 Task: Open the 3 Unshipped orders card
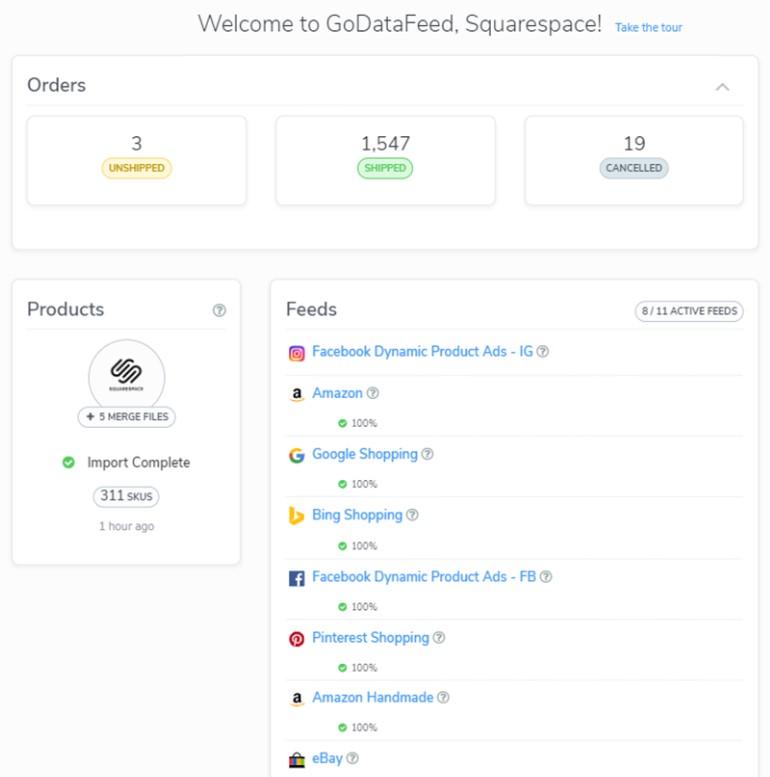tap(137, 161)
